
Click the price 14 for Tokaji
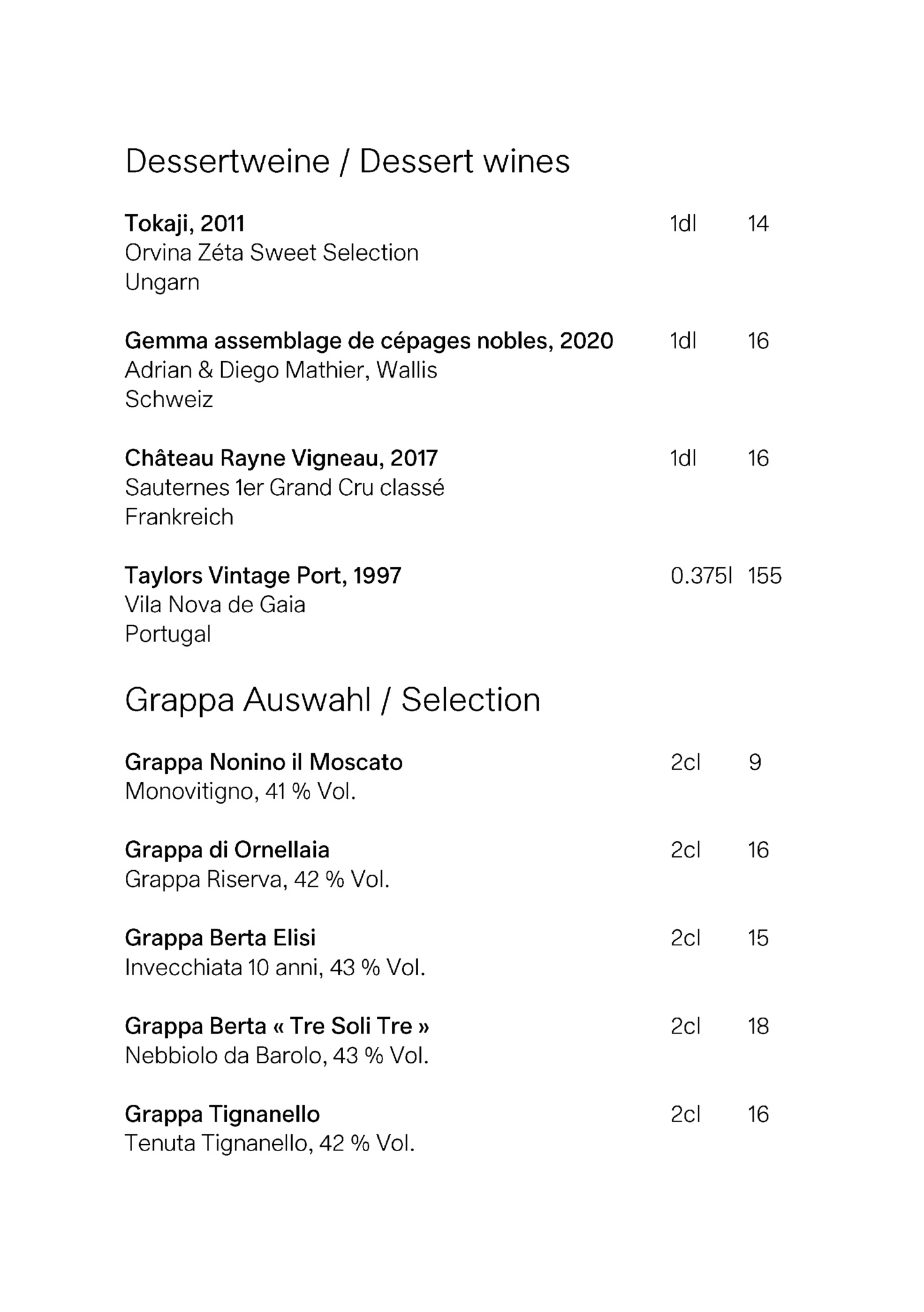[x=758, y=224]
